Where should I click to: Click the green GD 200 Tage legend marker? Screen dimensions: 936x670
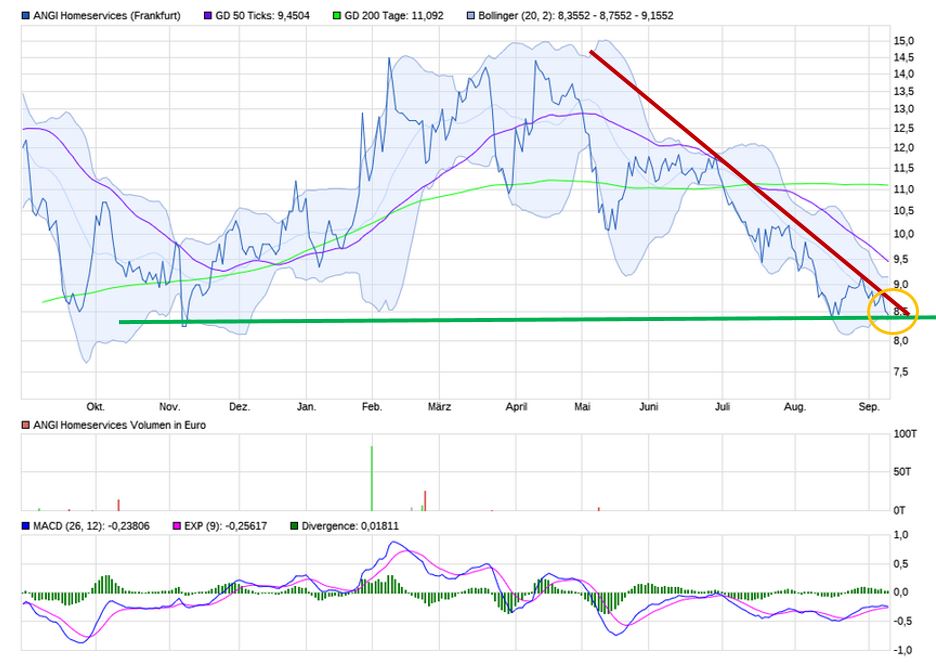[x=337, y=17]
